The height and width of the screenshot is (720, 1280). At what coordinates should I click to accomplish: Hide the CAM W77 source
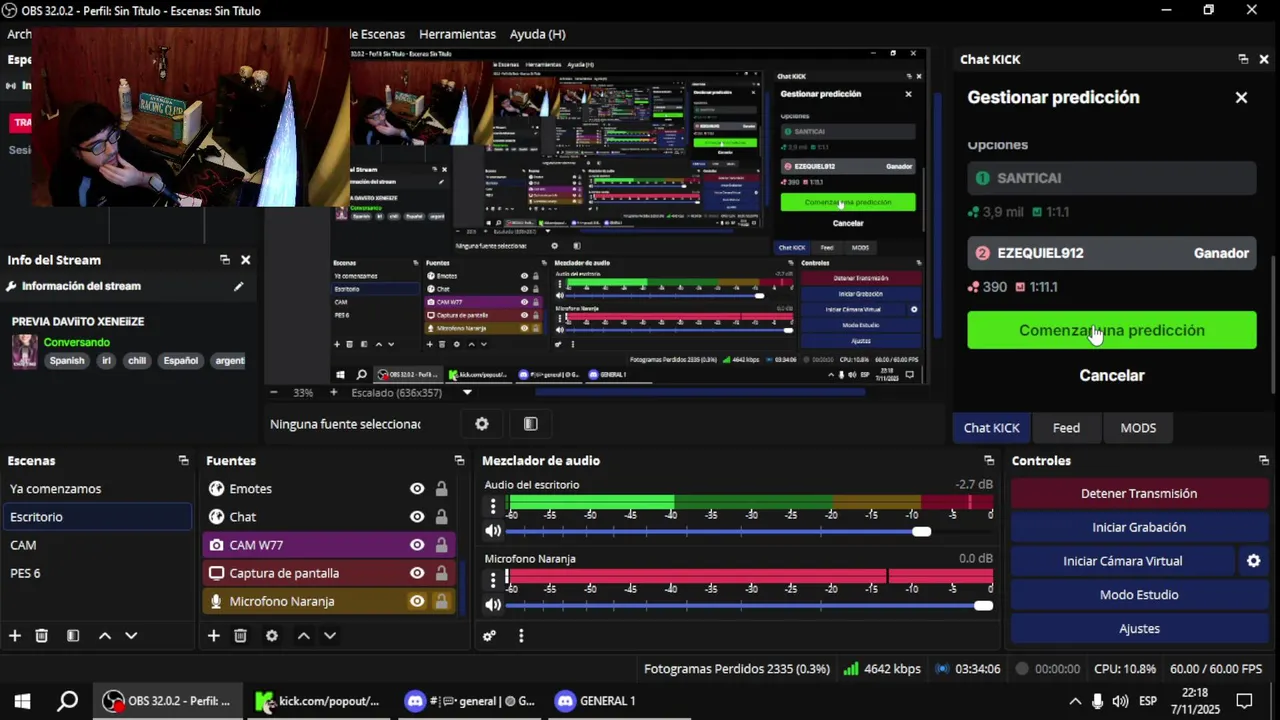pyautogui.click(x=417, y=545)
